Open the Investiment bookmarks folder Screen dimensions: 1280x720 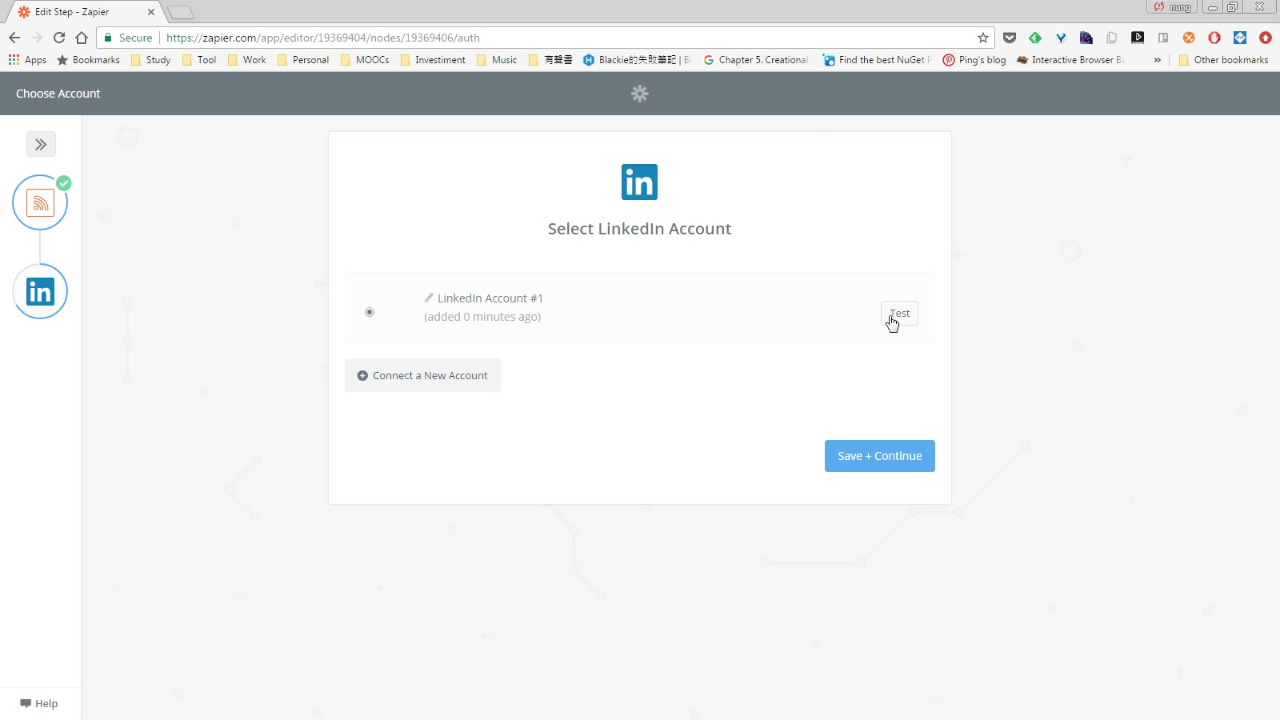[433, 60]
